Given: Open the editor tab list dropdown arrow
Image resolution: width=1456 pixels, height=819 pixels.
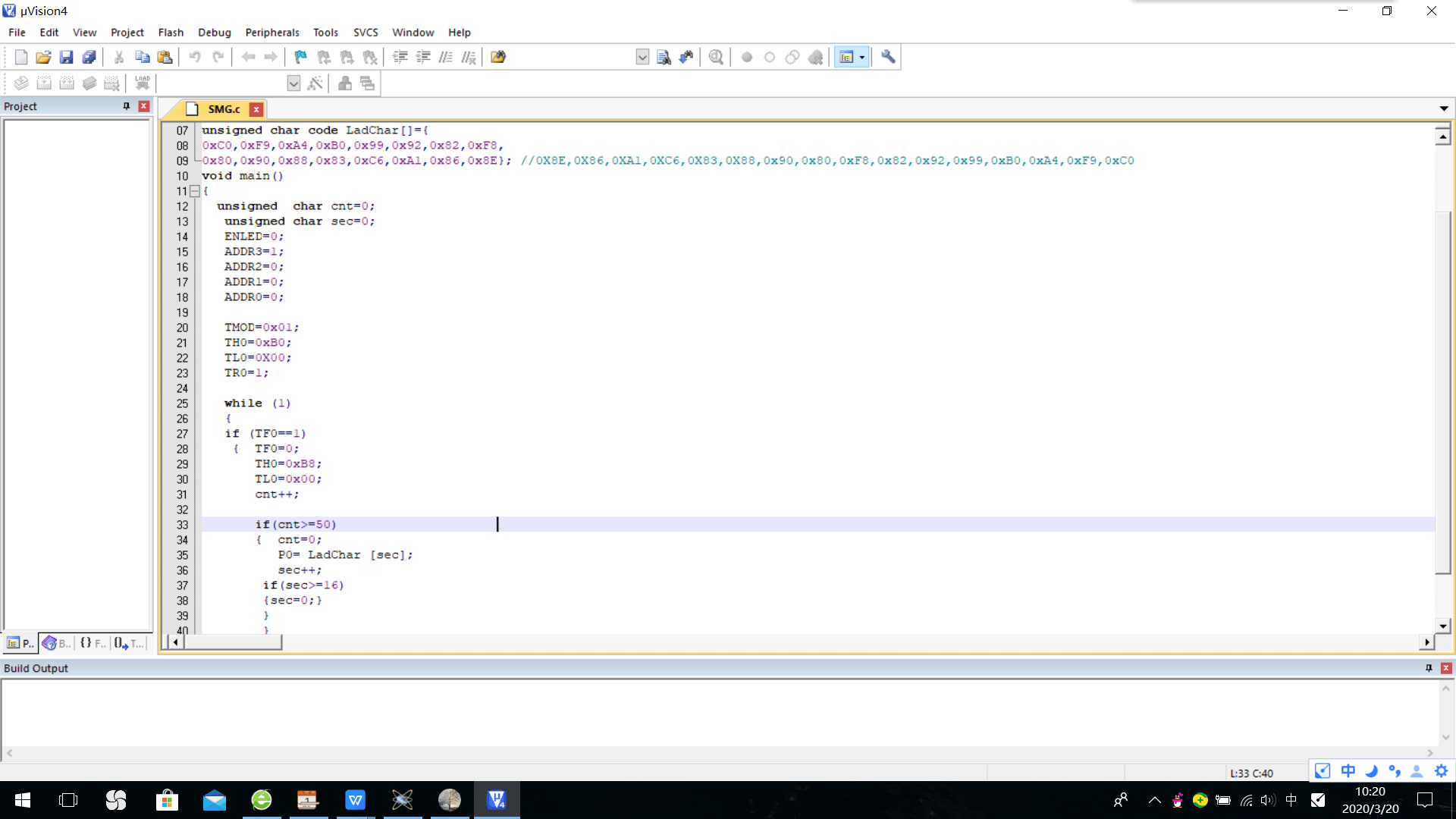Looking at the screenshot, I should (1444, 108).
